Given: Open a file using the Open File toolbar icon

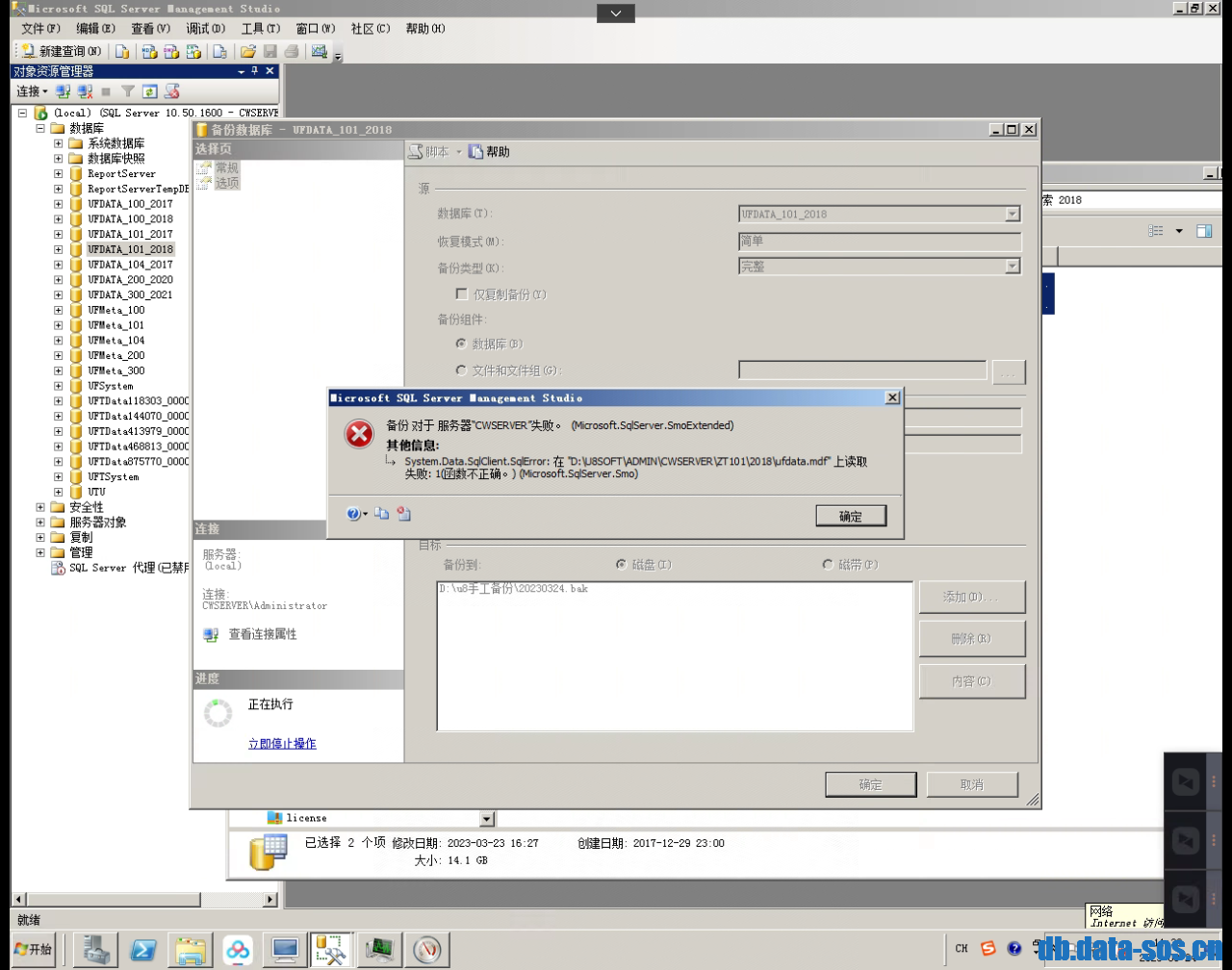Looking at the screenshot, I should point(248,50).
